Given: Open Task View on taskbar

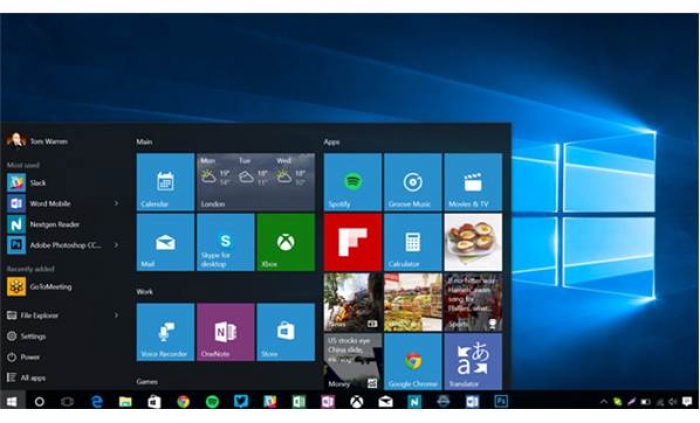Looking at the screenshot, I should pos(67,402).
